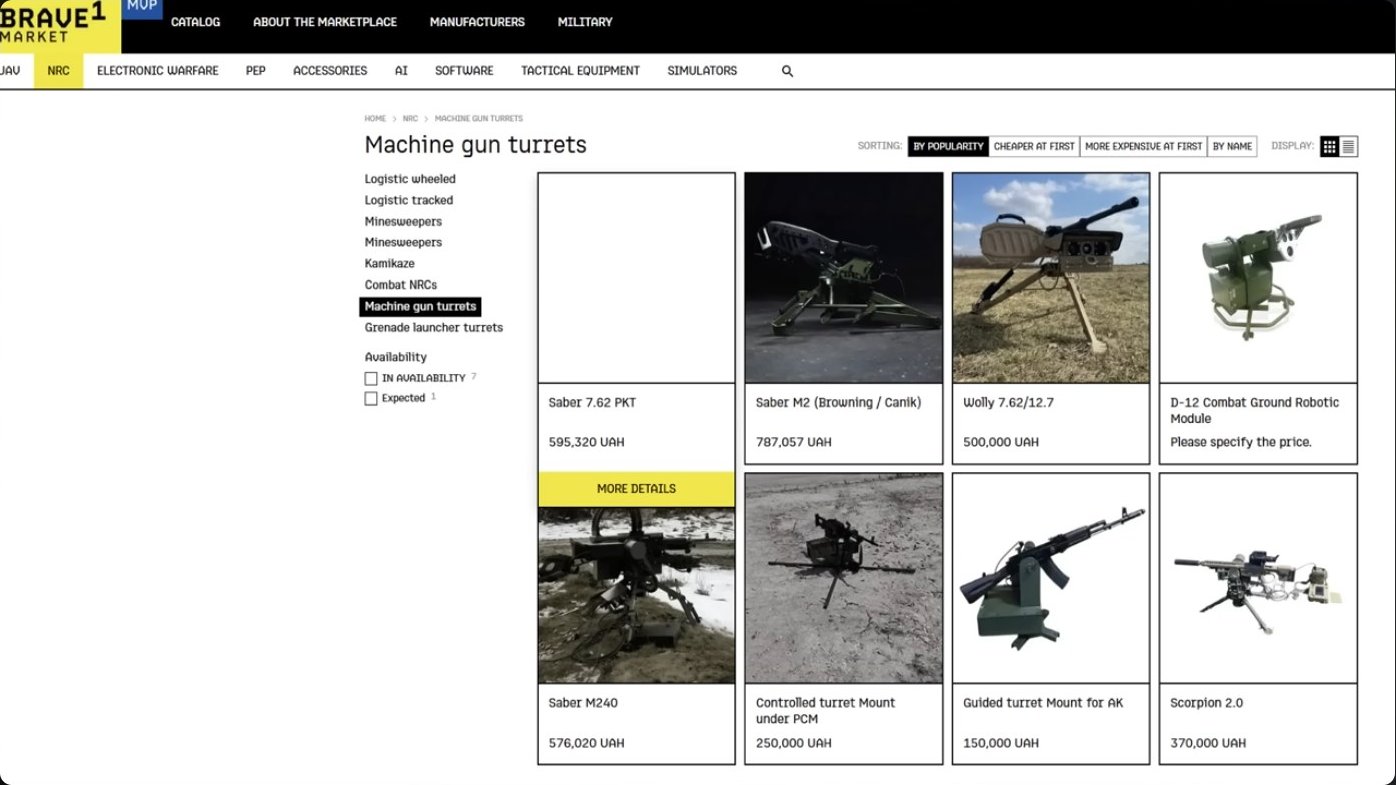Go to NRC breadcrumb link

coord(410,119)
